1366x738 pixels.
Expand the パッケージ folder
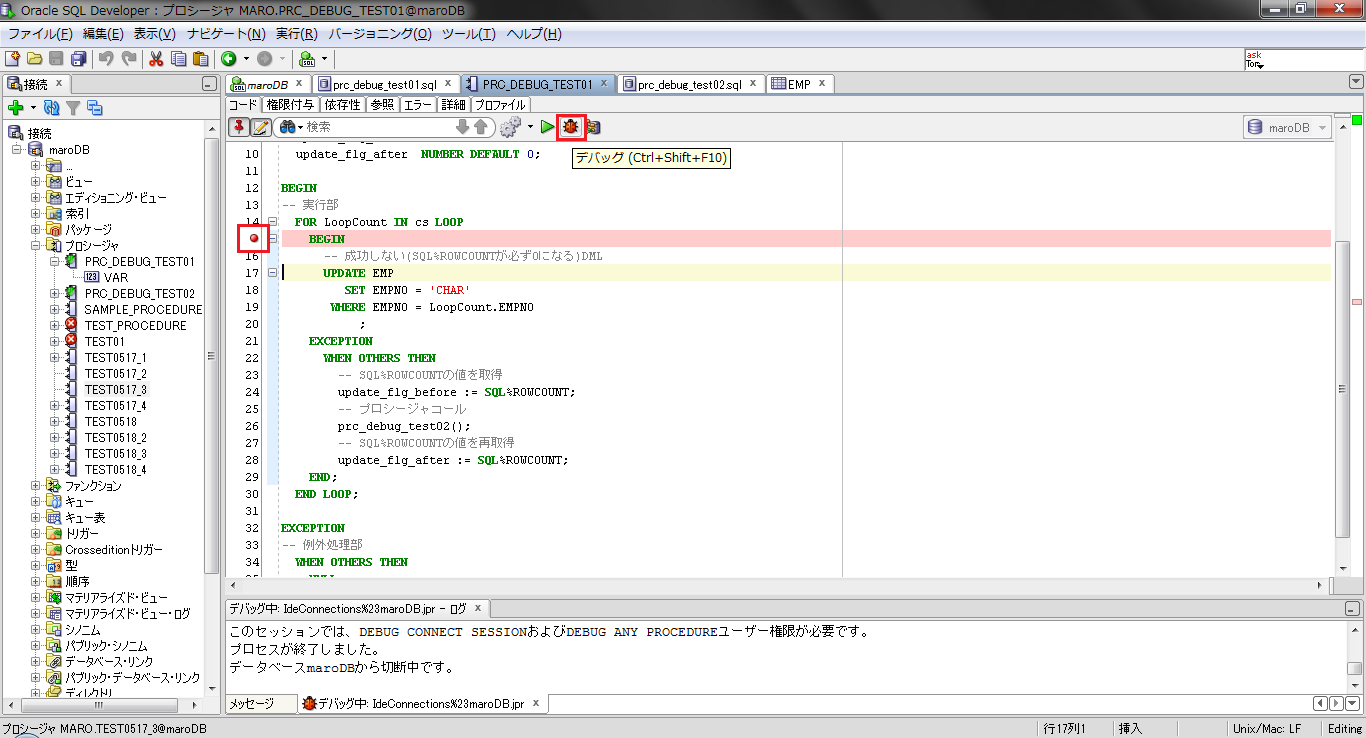36,230
